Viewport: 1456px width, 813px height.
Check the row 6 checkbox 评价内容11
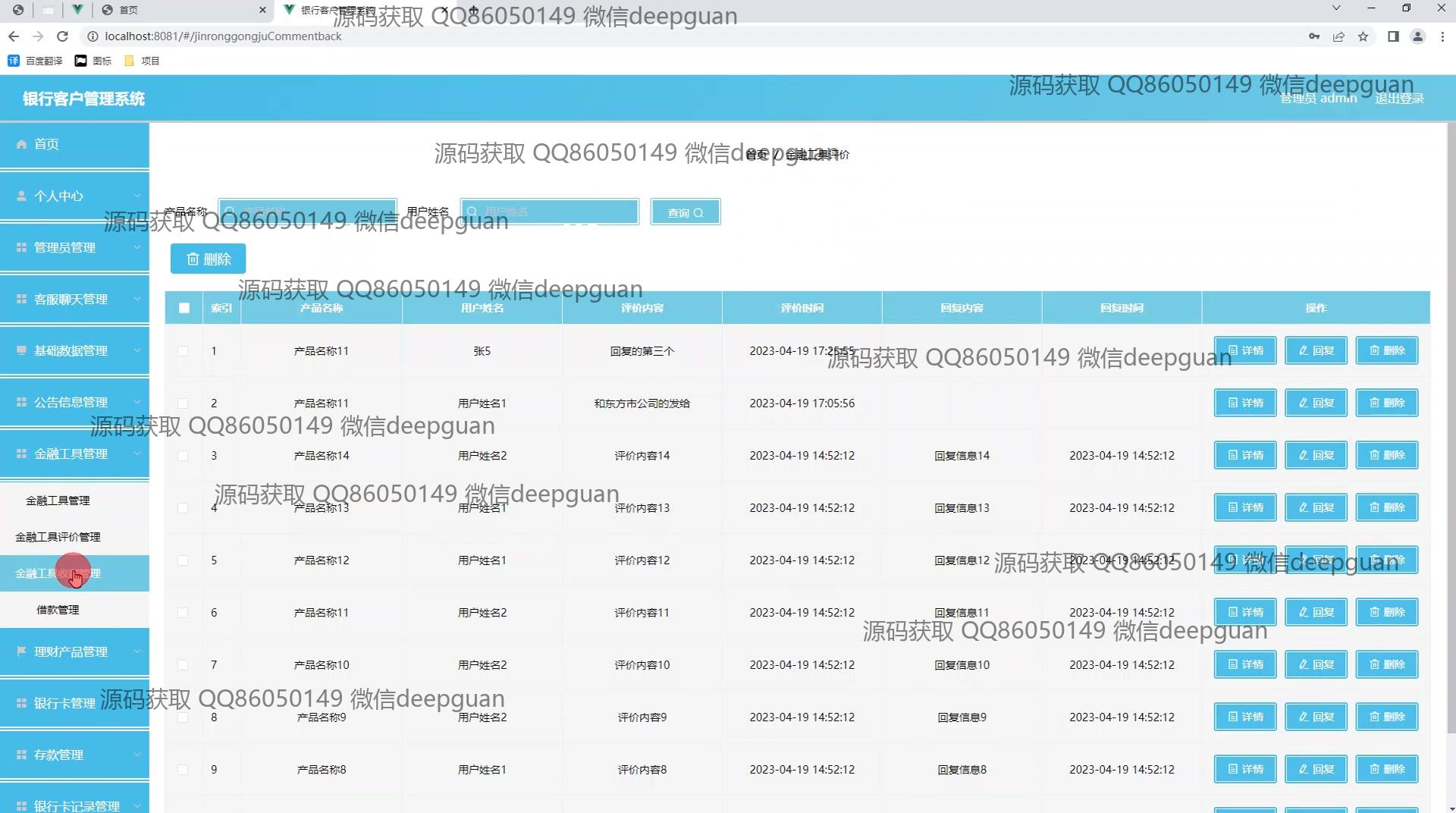tap(183, 613)
